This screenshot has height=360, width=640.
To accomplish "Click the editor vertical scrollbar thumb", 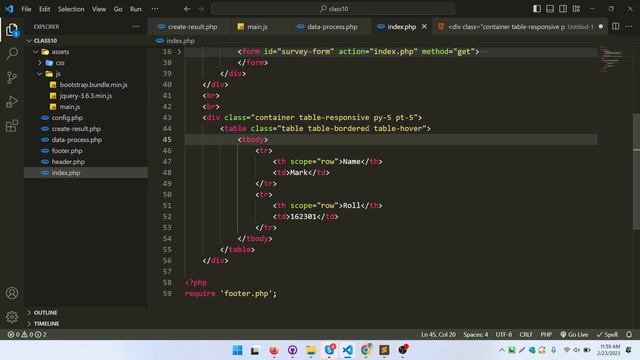I will [x=636, y=171].
